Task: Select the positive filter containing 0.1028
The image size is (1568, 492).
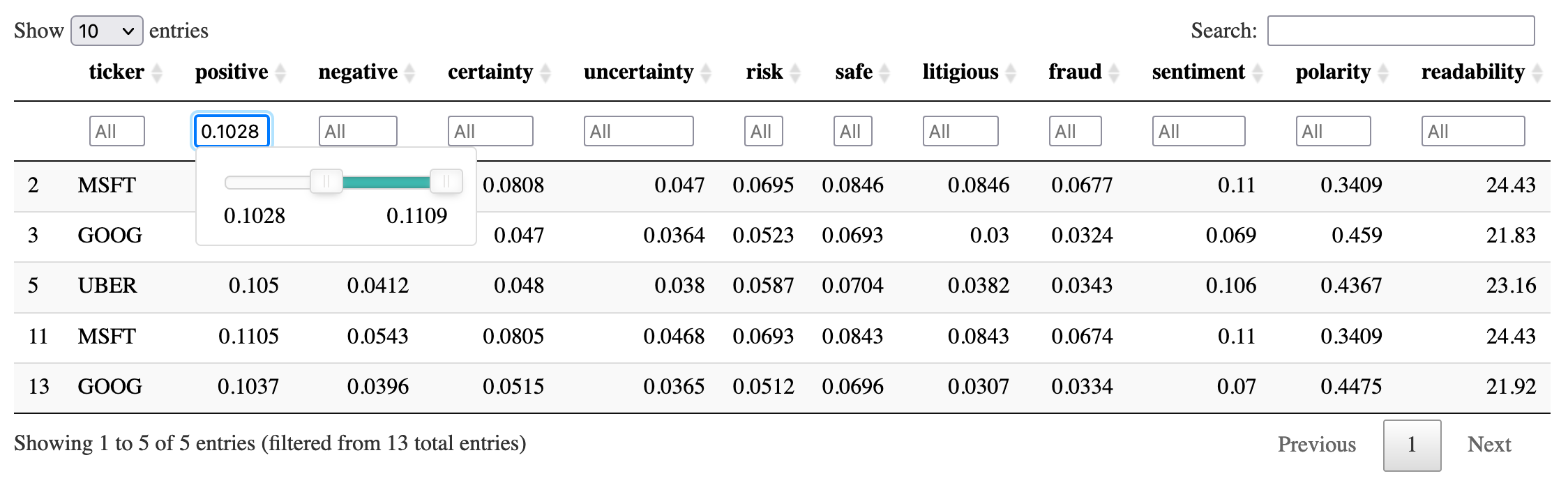Action: coord(232,131)
